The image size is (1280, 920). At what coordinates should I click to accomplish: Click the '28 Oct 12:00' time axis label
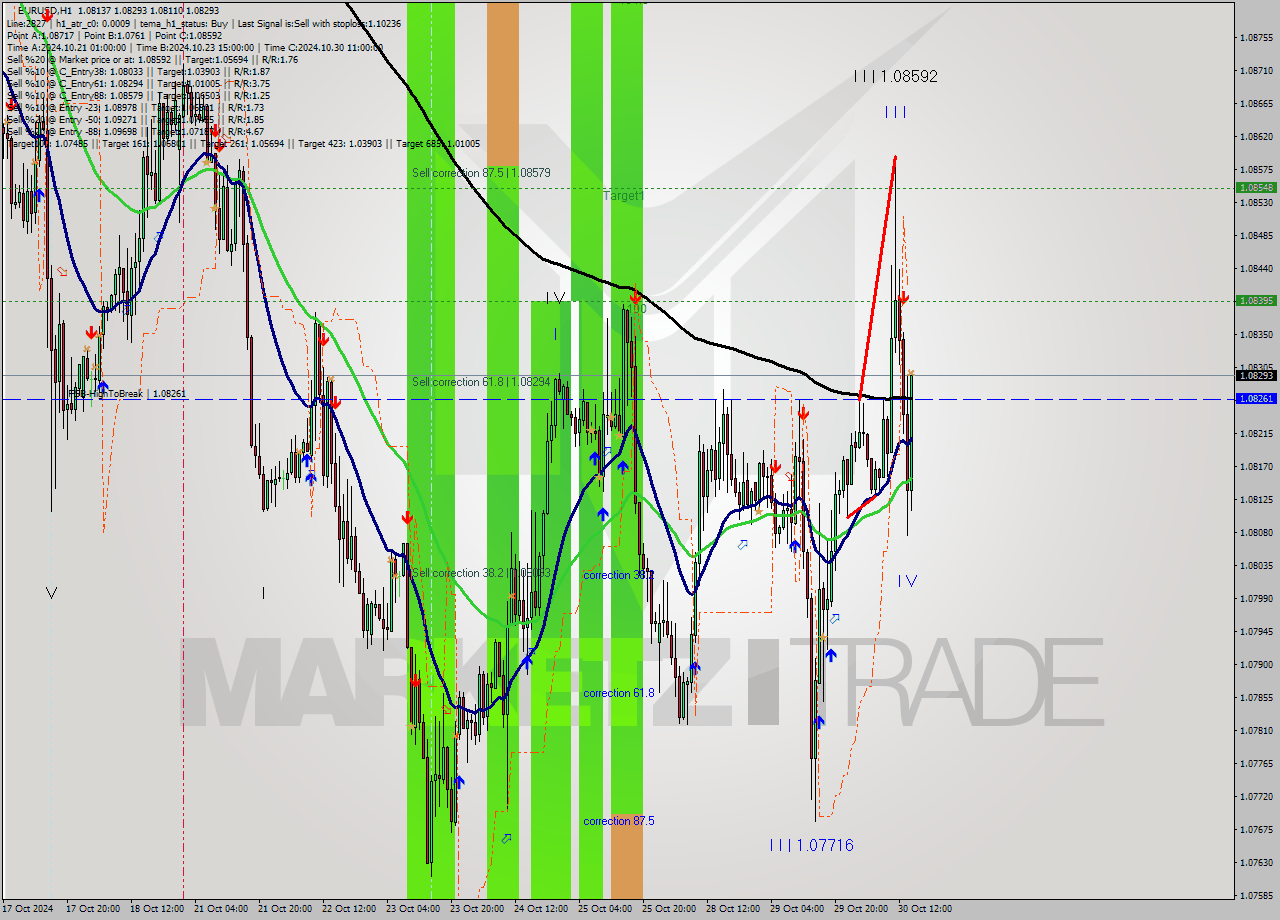[733, 909]
